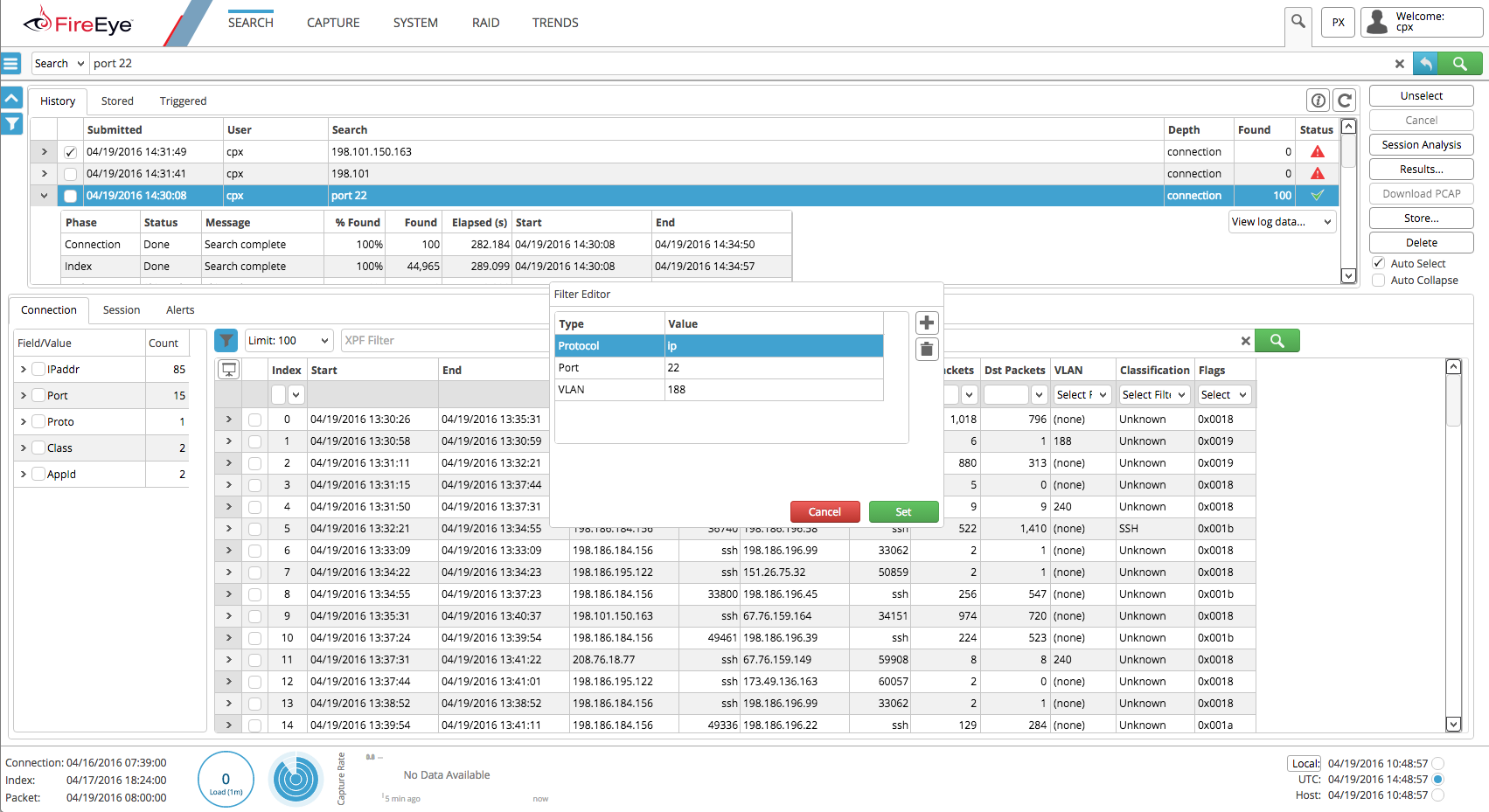Select the UTC time radio button
The width and height of the screenshot is (1489, 812).
click(x=1438, y=779)
